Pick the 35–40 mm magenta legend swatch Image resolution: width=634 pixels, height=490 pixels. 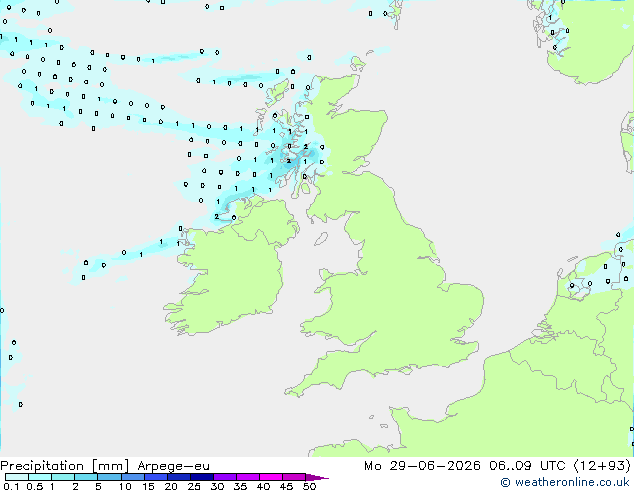pos(247,477)
